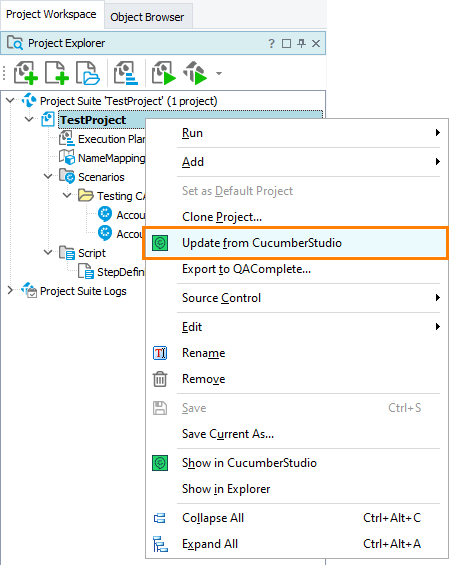Choose Rename from the context menu
Image resolution: width=449 pixels, height=565 pixels.
click(x=296, y=353)
